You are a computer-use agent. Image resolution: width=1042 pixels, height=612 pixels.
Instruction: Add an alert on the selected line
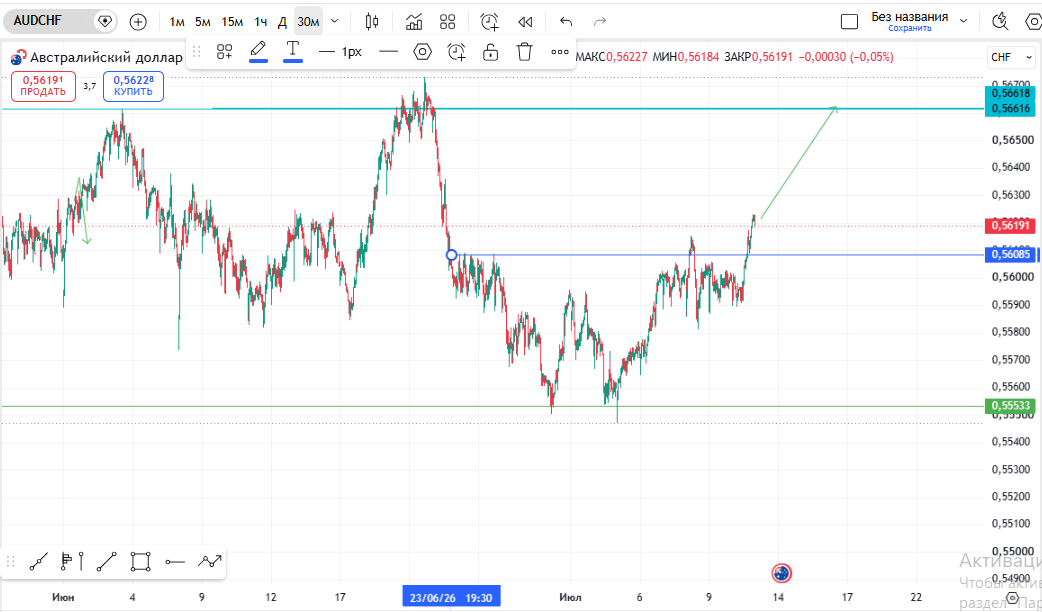(x=457, y=51)
